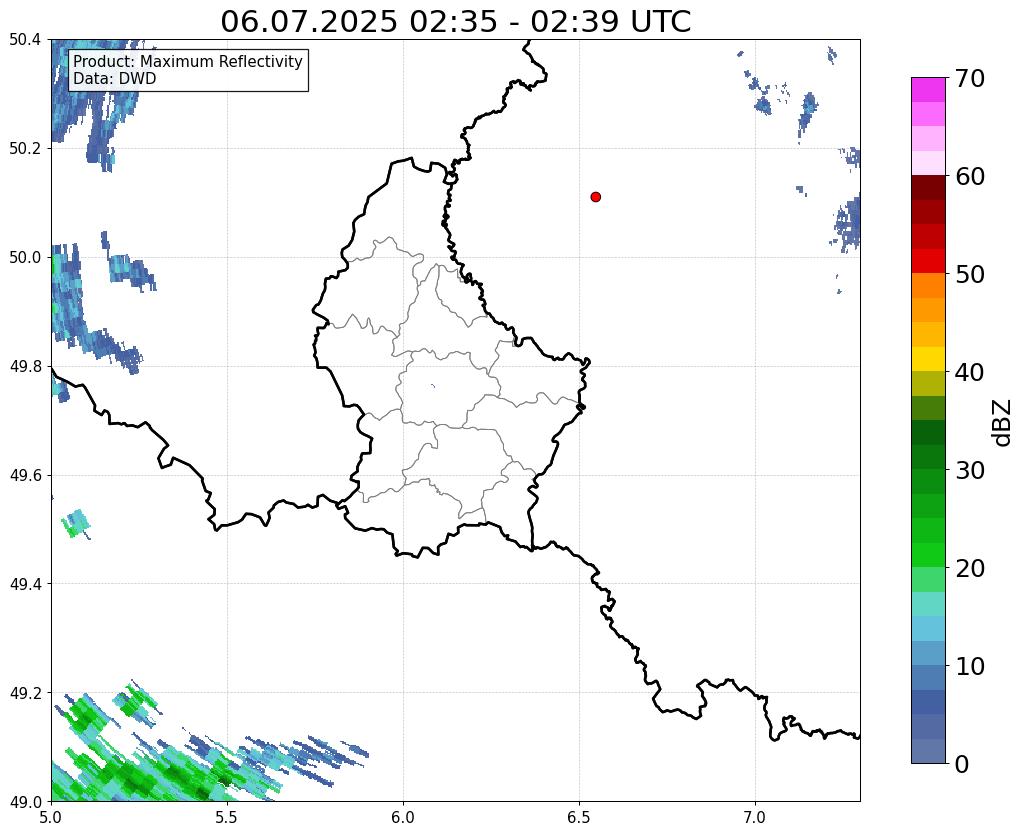This screenshot has height=834, width=1023.
Task: Click the colorbar tick label 10
Action: pos(969,666)
